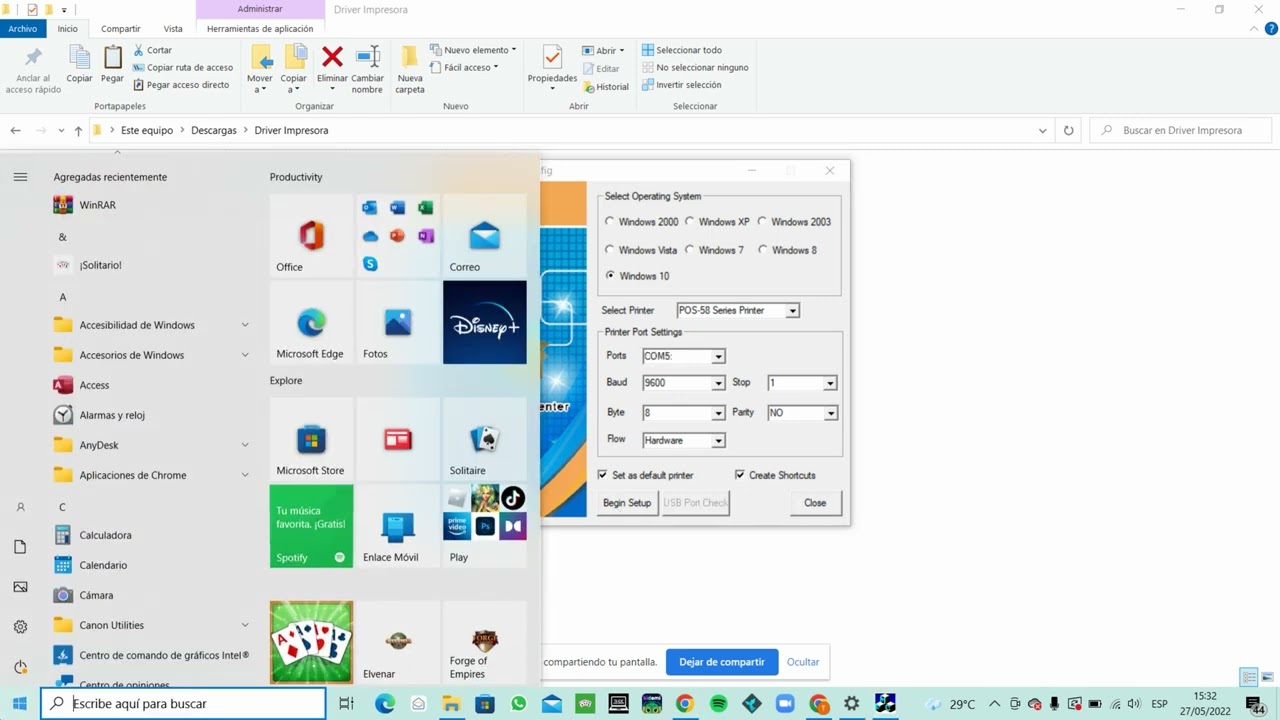Select the Windows 7 radio button

689,250
